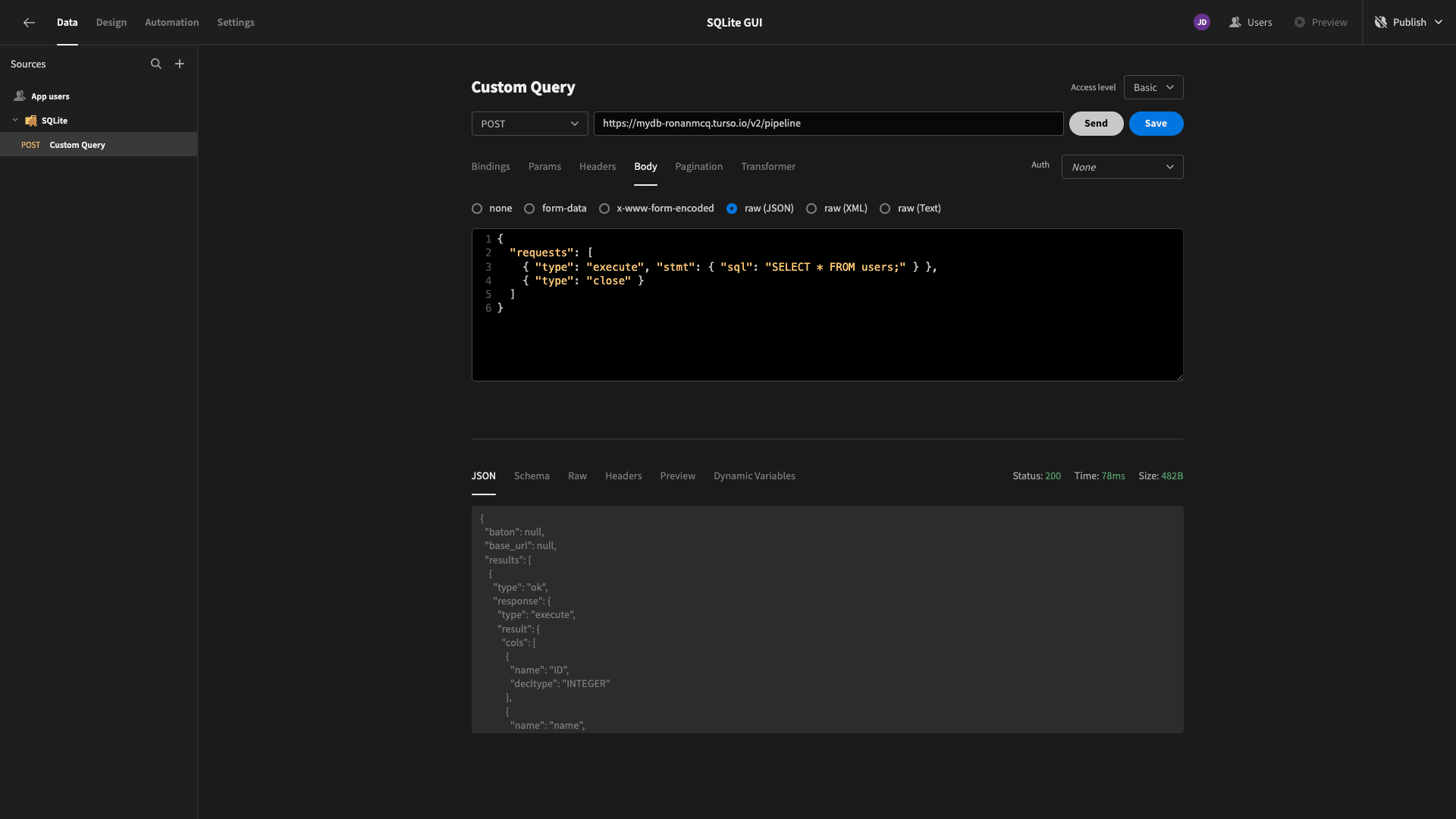The height and width of the screenshot is (819, 1456).
Task: Click the Publish icon
Action: click(1381, 23)
